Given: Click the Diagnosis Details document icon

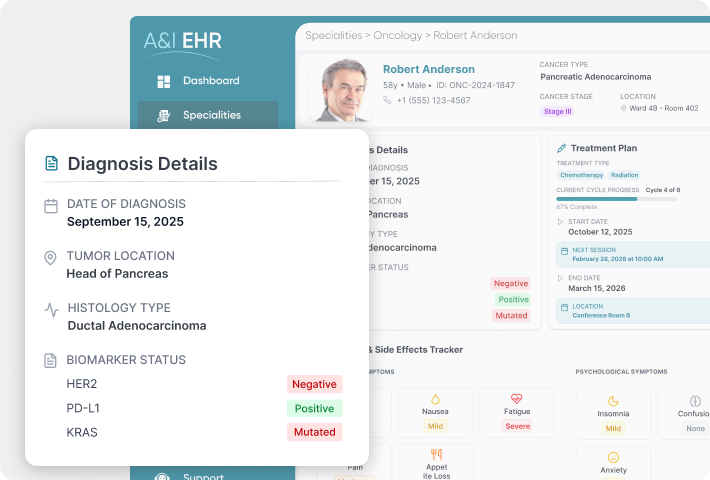Looking at the screenshot, I should click(52, 163).
